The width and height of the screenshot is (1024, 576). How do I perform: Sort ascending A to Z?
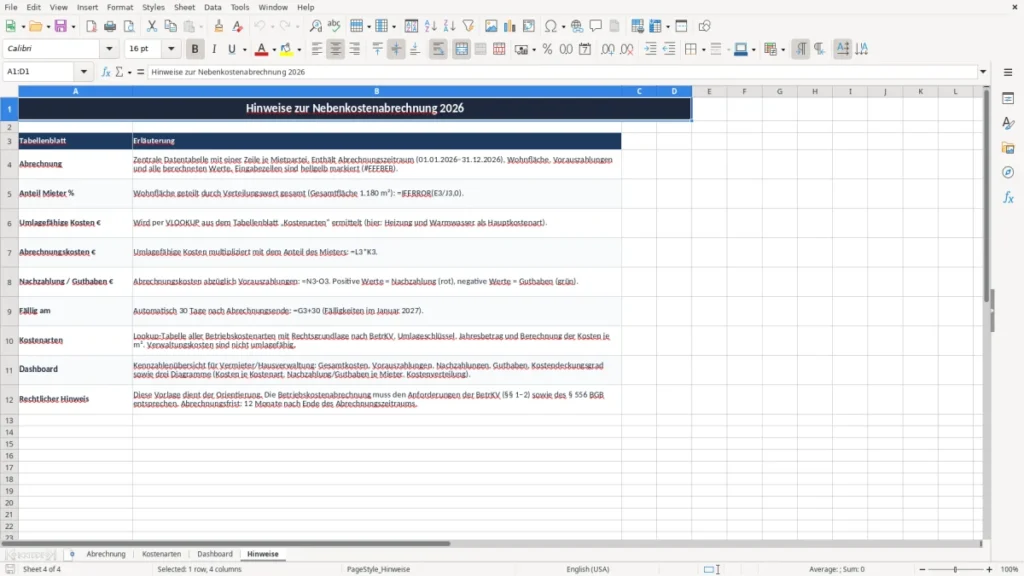430,26
